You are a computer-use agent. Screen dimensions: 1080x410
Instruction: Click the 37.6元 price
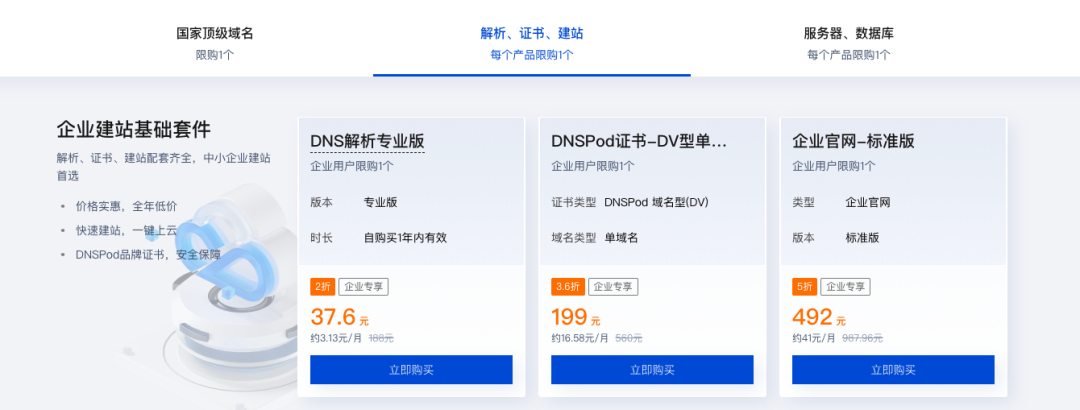[340, 318]
